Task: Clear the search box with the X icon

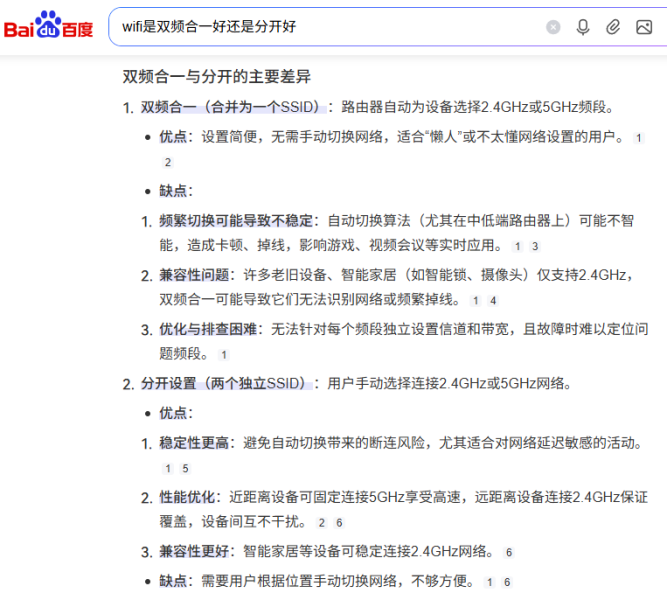Action: (553, 27)
